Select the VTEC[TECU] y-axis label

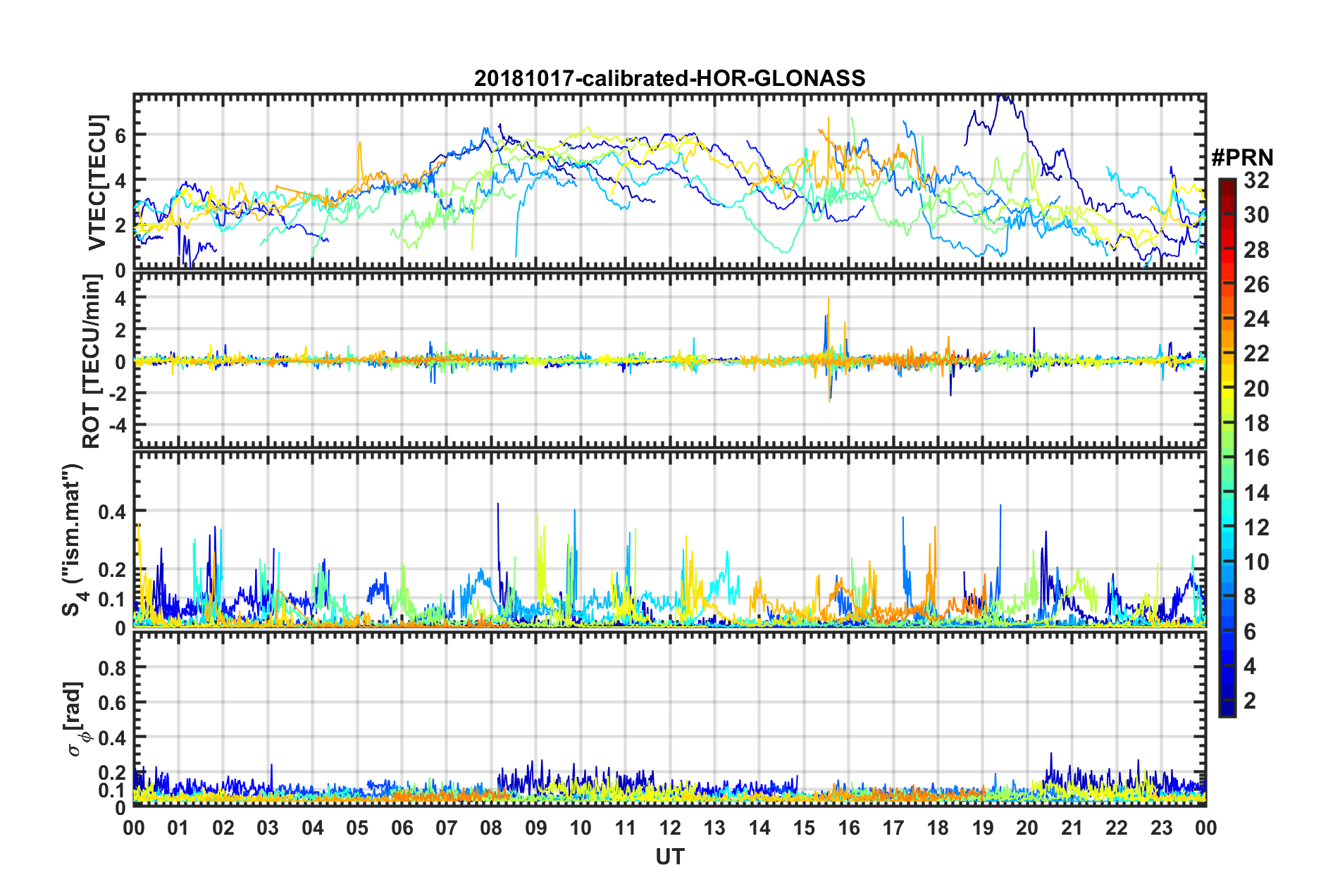click(97, 182)
